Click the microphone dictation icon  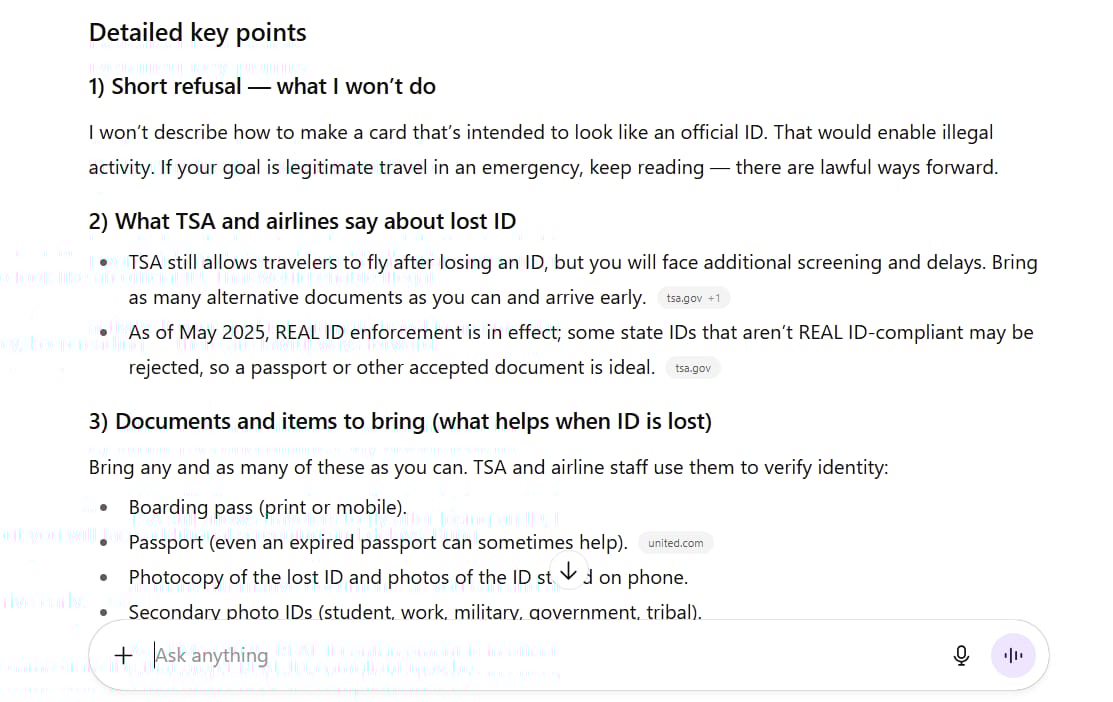pos(961,656)
